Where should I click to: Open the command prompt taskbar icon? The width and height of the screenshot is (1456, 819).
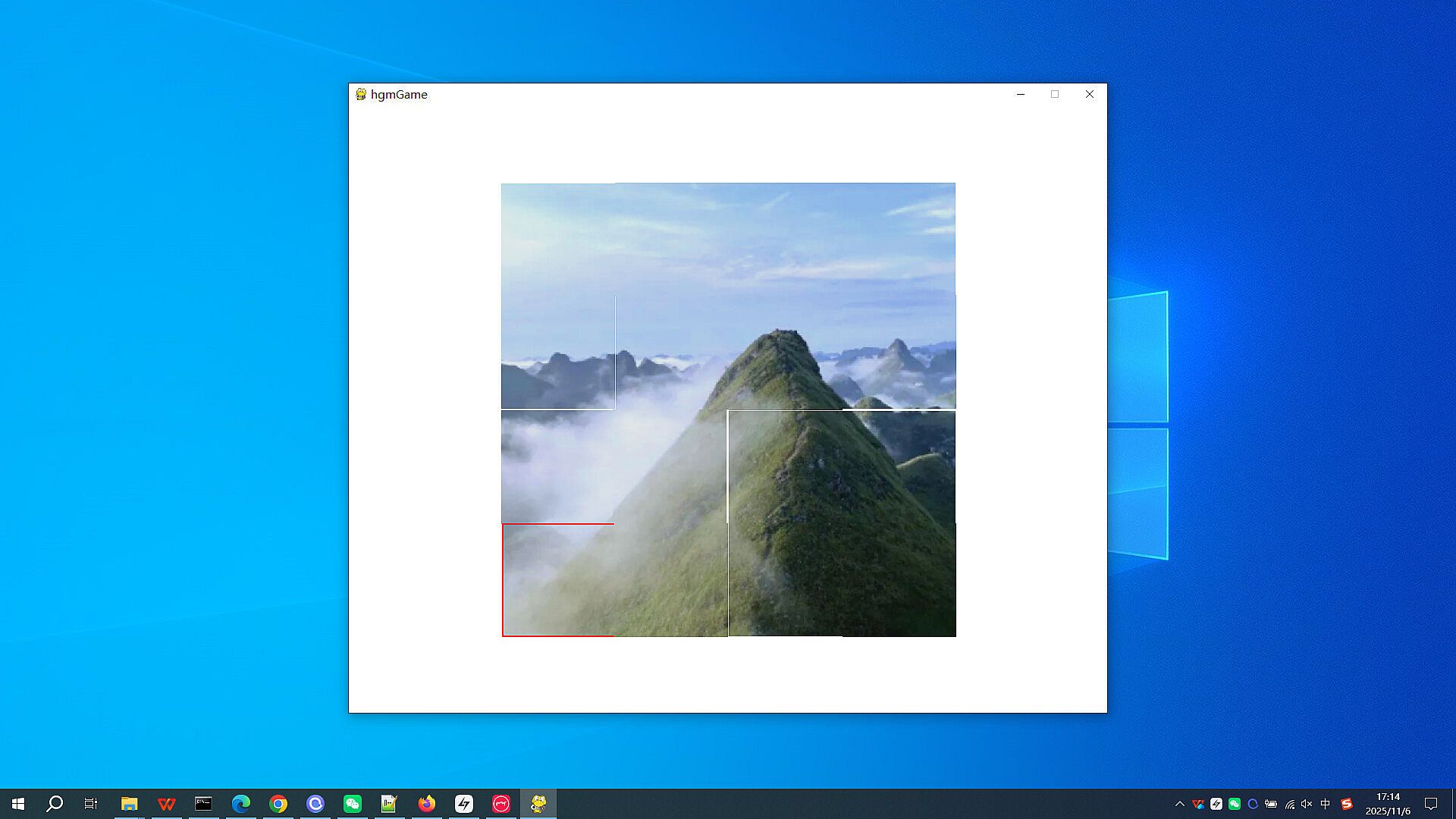coord(203,804)
